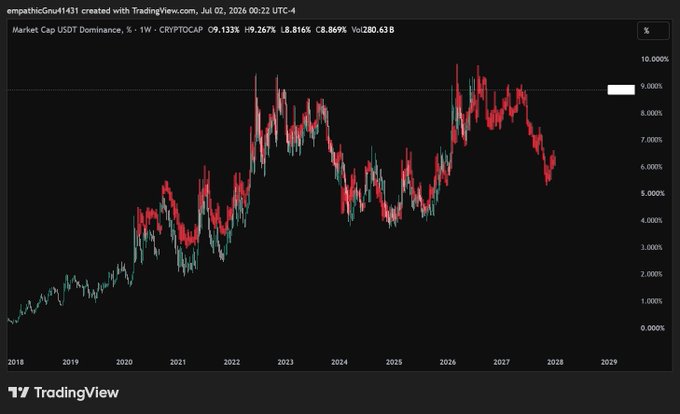Screen dimensions: 680x414
Task: Click the 9.000% price axis label
Action: point(652,86)
